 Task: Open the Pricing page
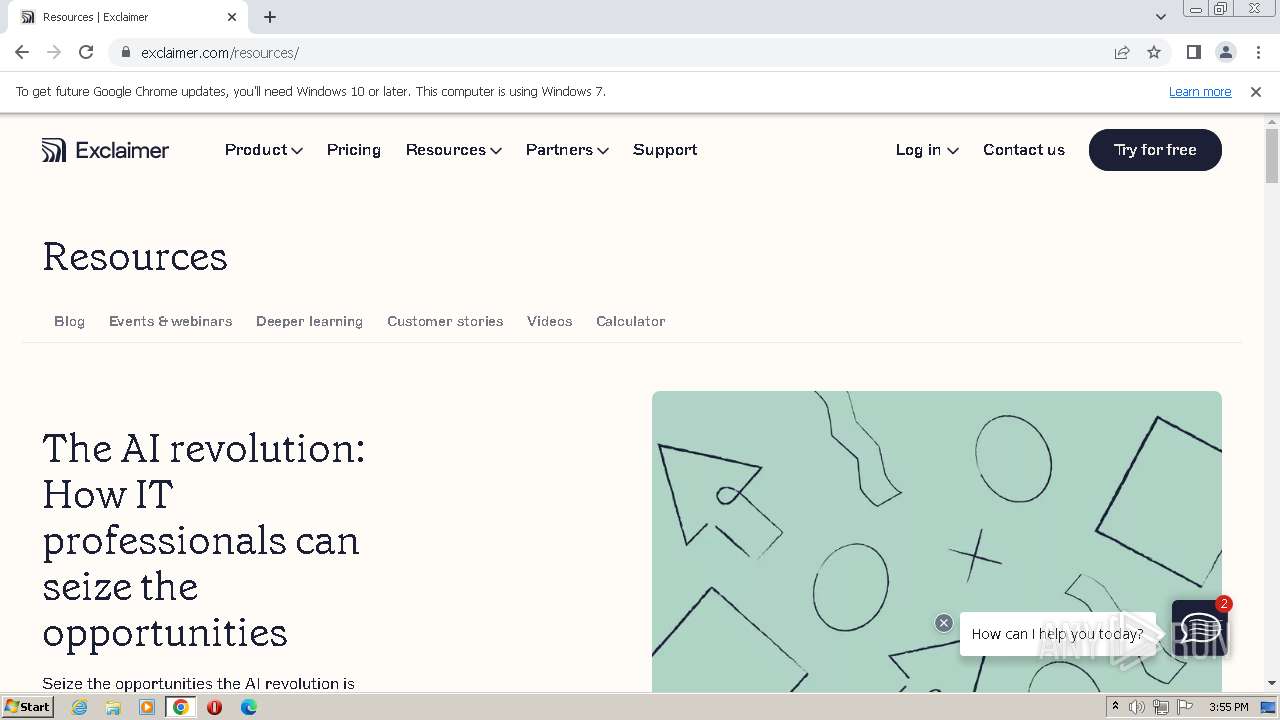point(354,150)
